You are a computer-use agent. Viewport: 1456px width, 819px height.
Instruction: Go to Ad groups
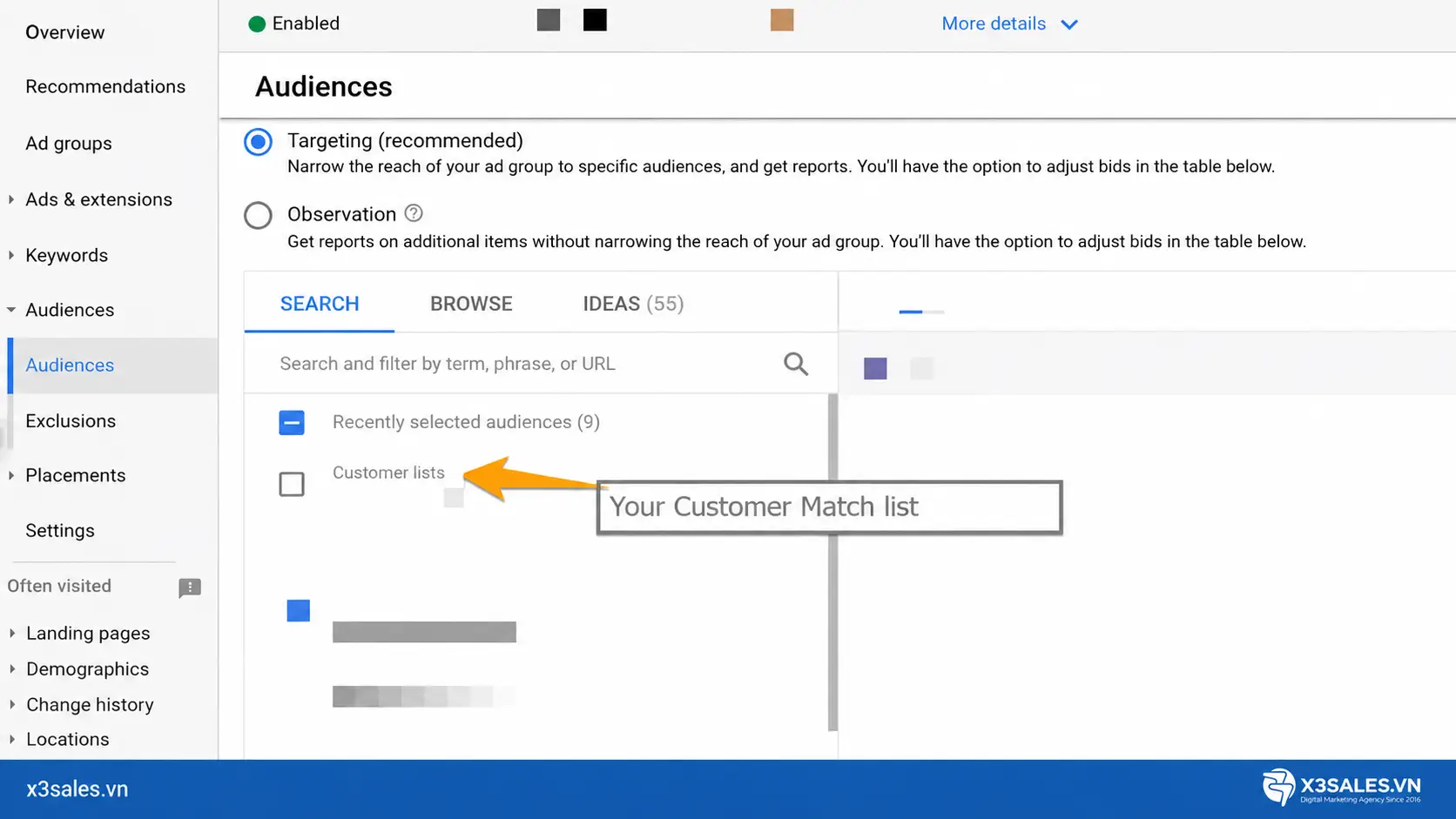tap(69, 144)
